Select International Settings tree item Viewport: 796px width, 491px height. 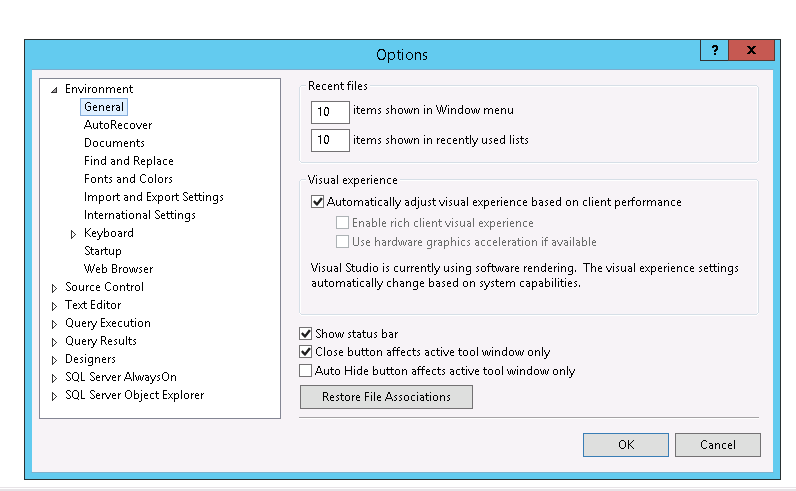(x=139, y=215)
